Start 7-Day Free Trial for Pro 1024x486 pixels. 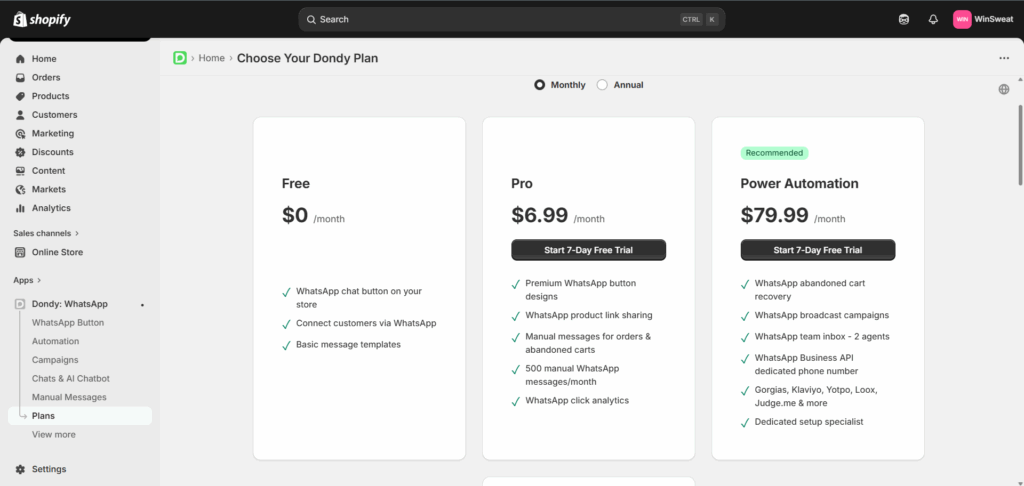tap(588, 250)
